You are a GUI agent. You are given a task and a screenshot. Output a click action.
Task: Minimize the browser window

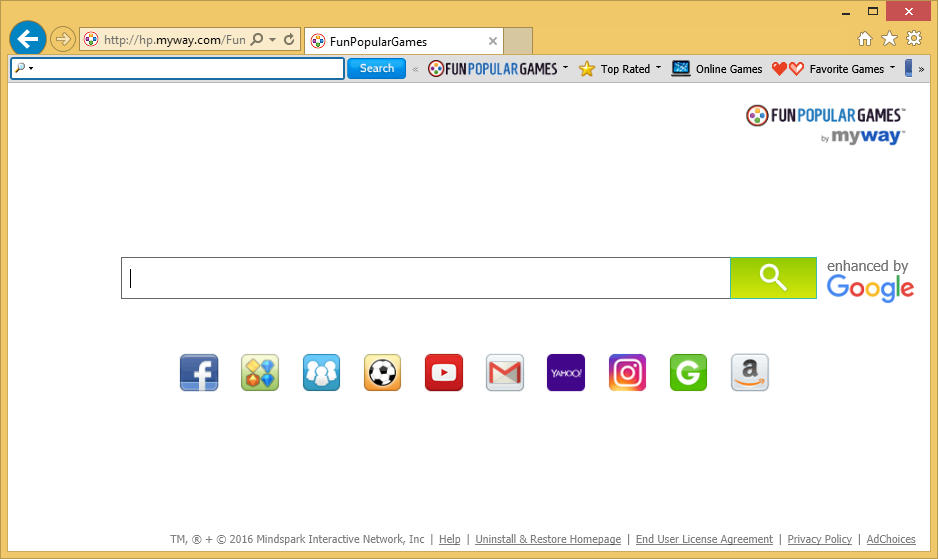846,12
